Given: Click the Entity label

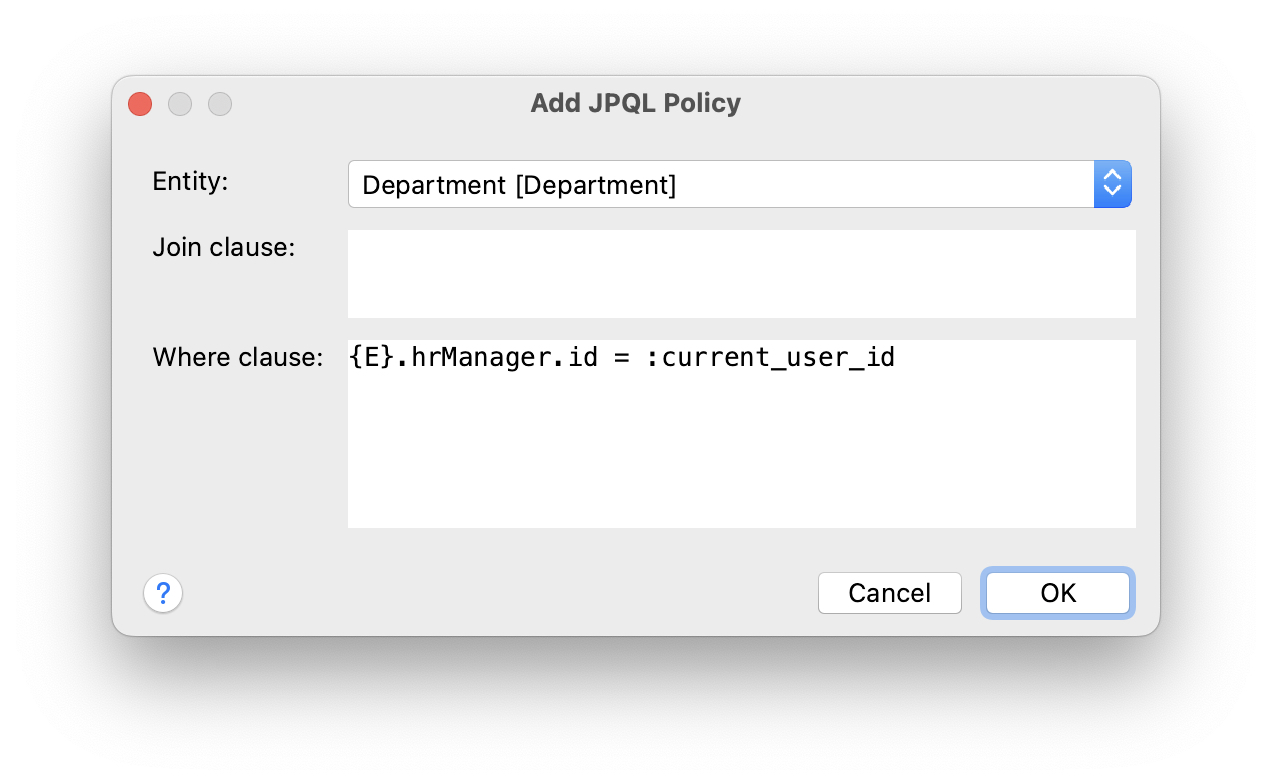Looking at the screenshot, I should [x=190, y=181].
